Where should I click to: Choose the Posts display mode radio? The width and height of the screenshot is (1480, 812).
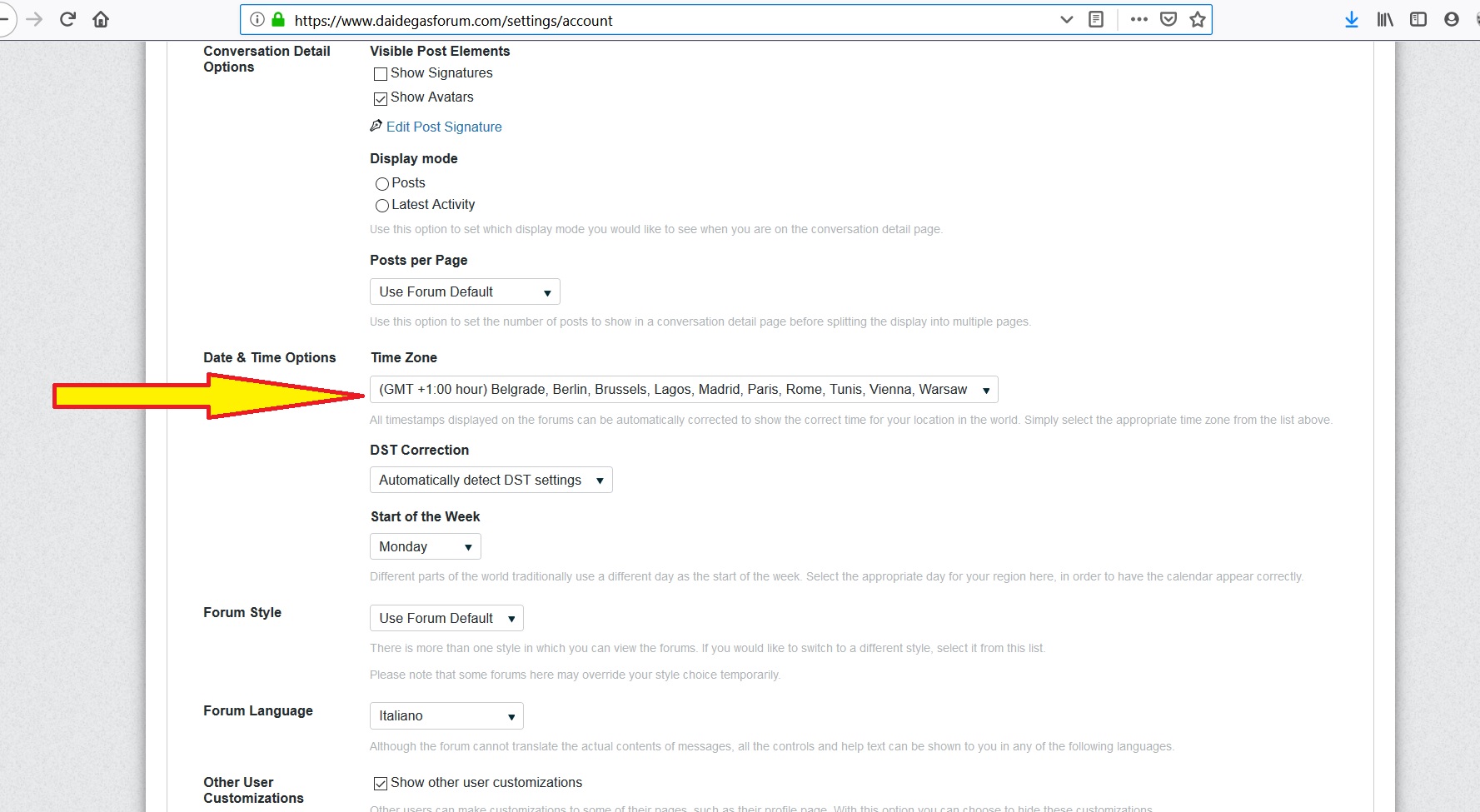click(382, 184)
